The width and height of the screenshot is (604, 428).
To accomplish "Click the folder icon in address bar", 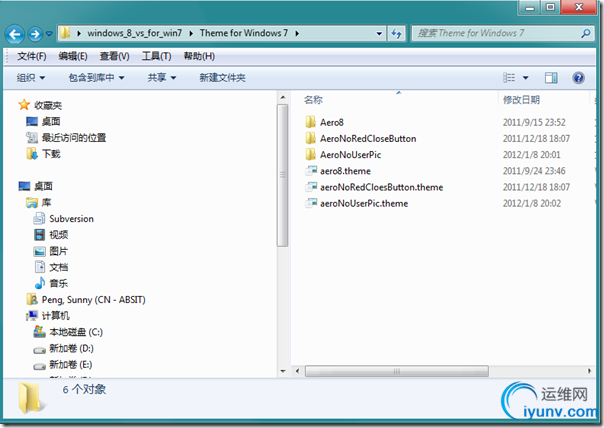I will 65,33.
